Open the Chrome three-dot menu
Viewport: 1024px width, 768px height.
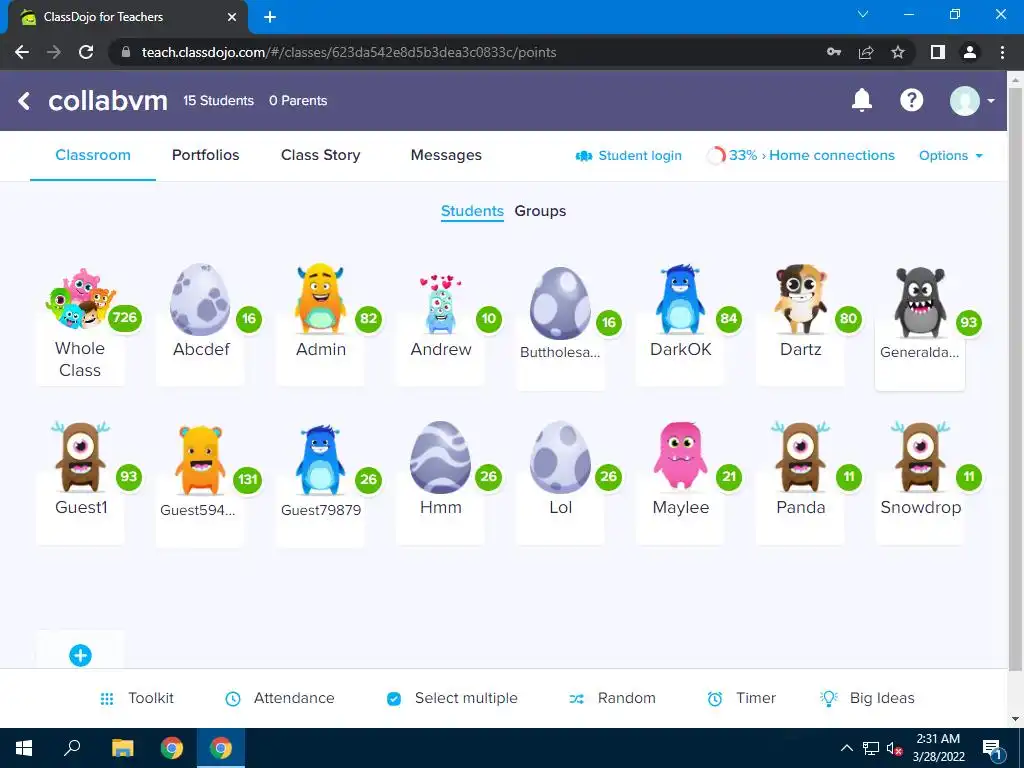pyautogui.click(x=1002, y=52)
